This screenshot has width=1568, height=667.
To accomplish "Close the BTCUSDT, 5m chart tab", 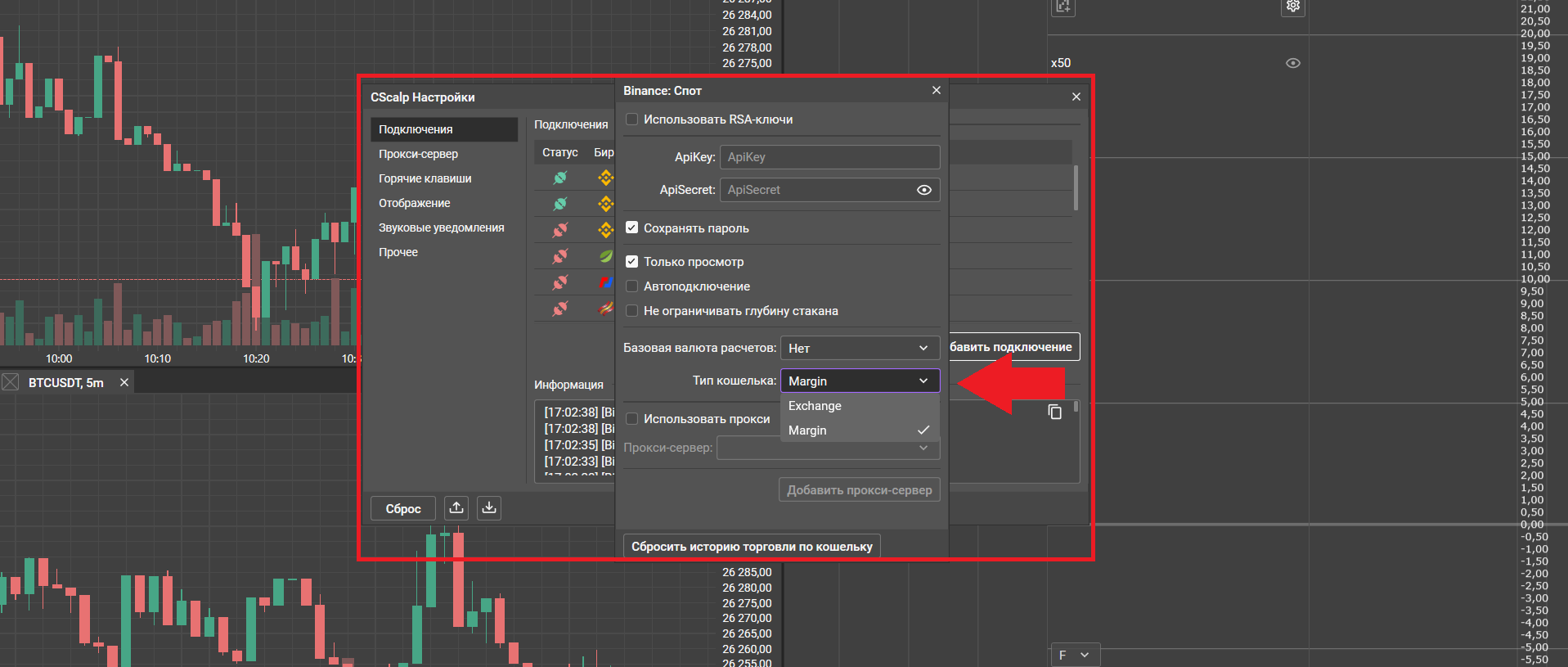I will 124,382.
